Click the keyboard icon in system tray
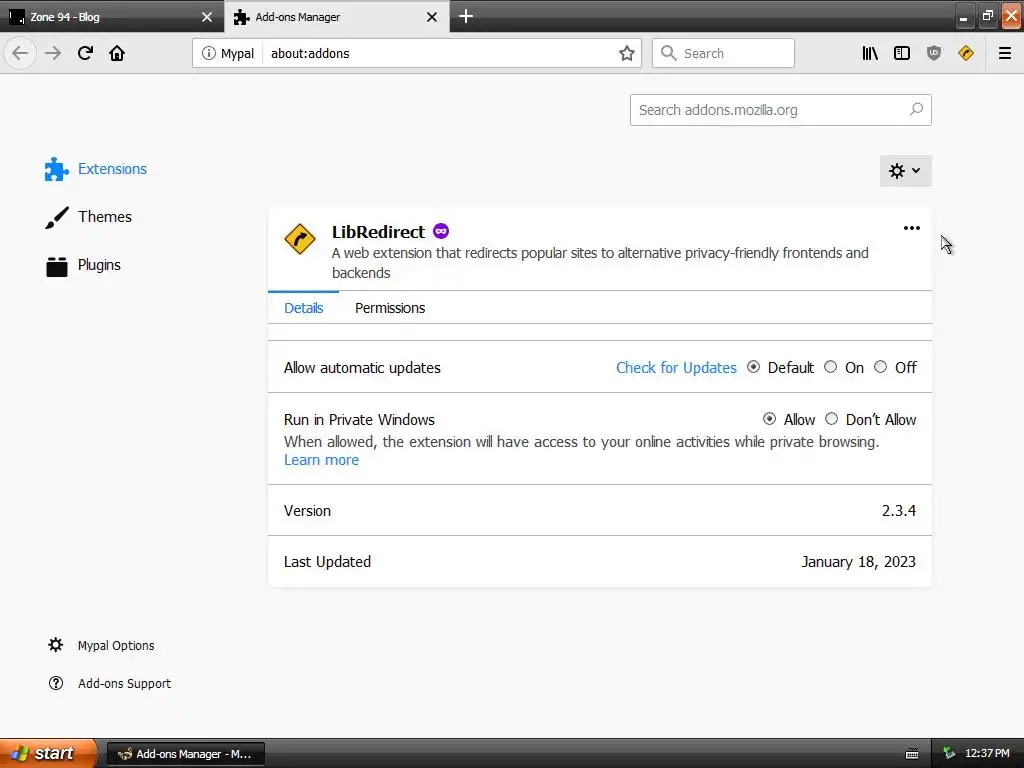 coord(912,754)
